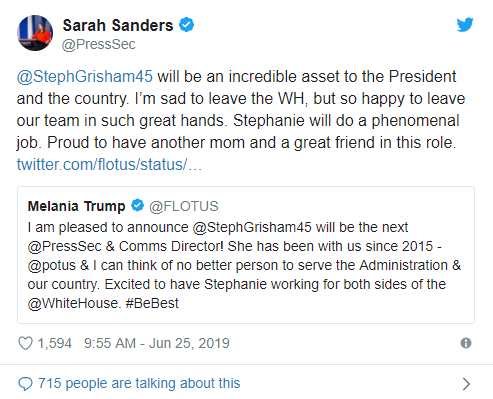The height and width of the screenshot is (399, 493).
Task: Open the Sarah Sanders display name
Action: [118, 25]
